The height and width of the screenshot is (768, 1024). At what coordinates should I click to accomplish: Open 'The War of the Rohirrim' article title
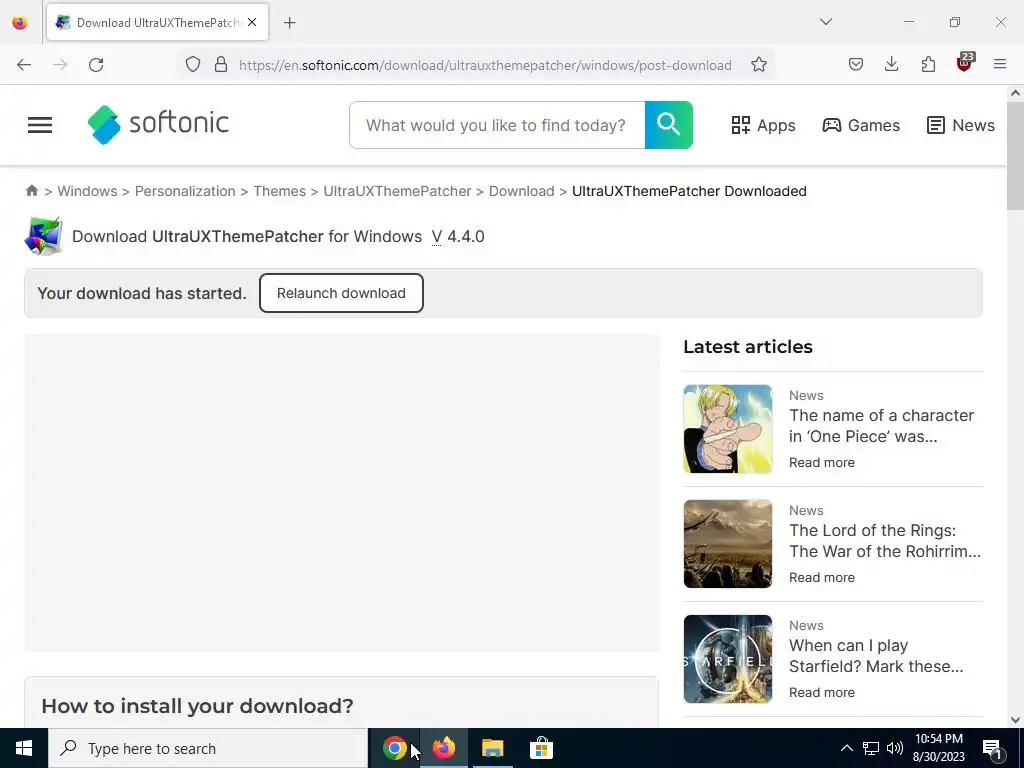click(884, 541)
